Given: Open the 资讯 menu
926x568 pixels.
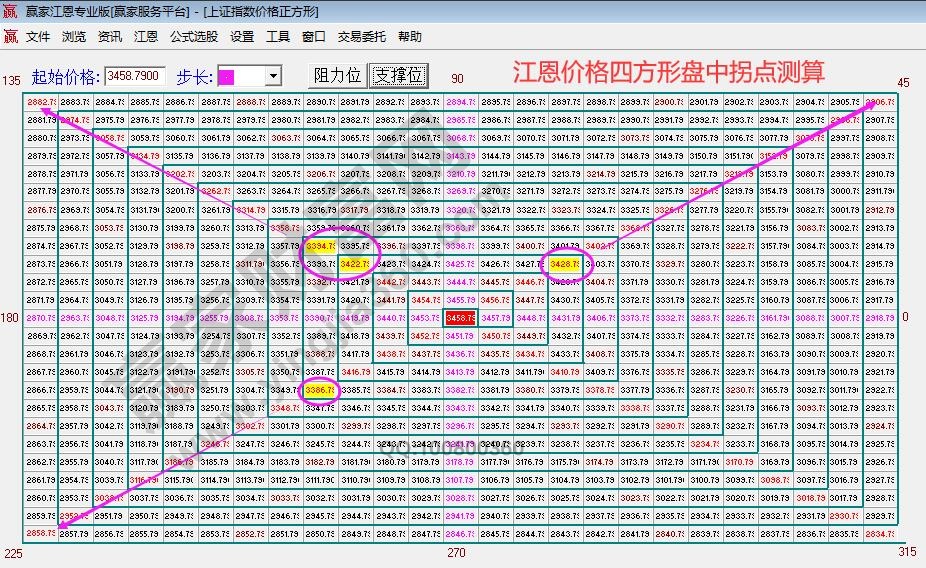Looking at the screenshot, I should pos(110,37).
